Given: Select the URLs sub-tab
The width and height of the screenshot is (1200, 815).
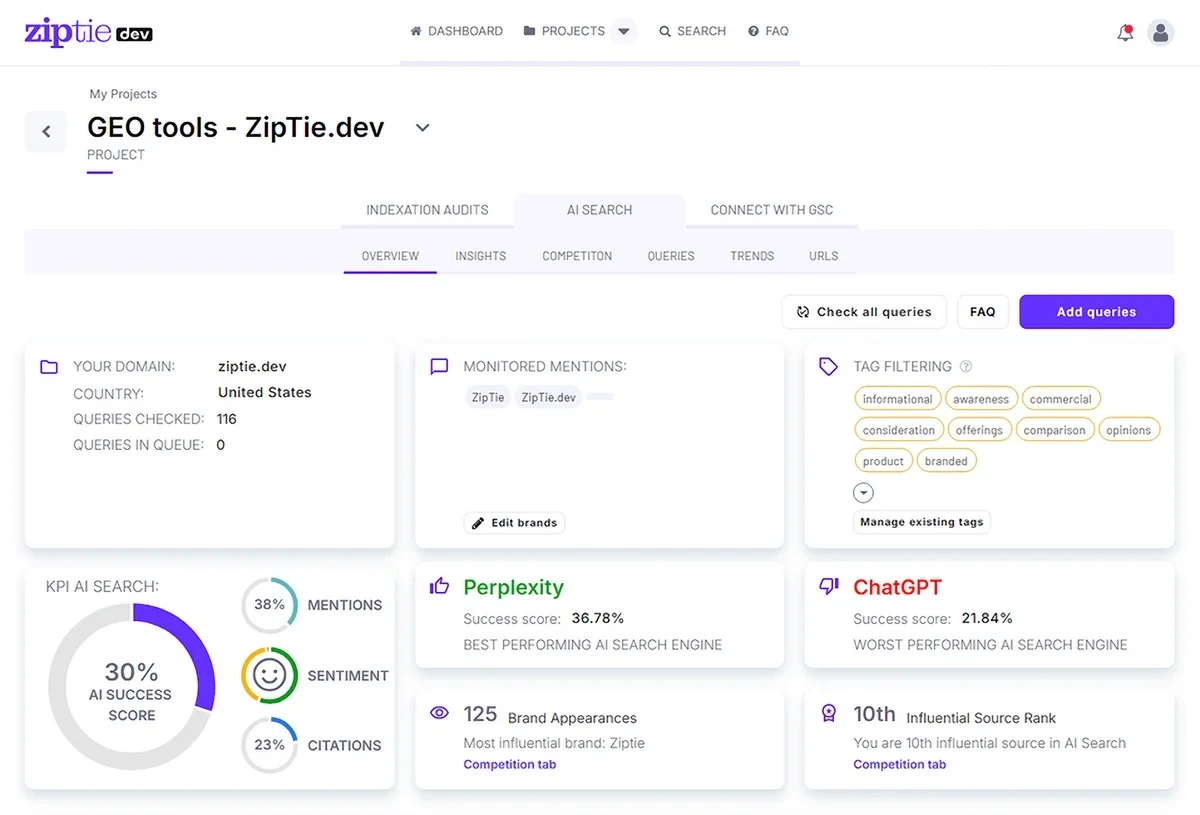Looking at the screenshot, I should click(824, 256).
